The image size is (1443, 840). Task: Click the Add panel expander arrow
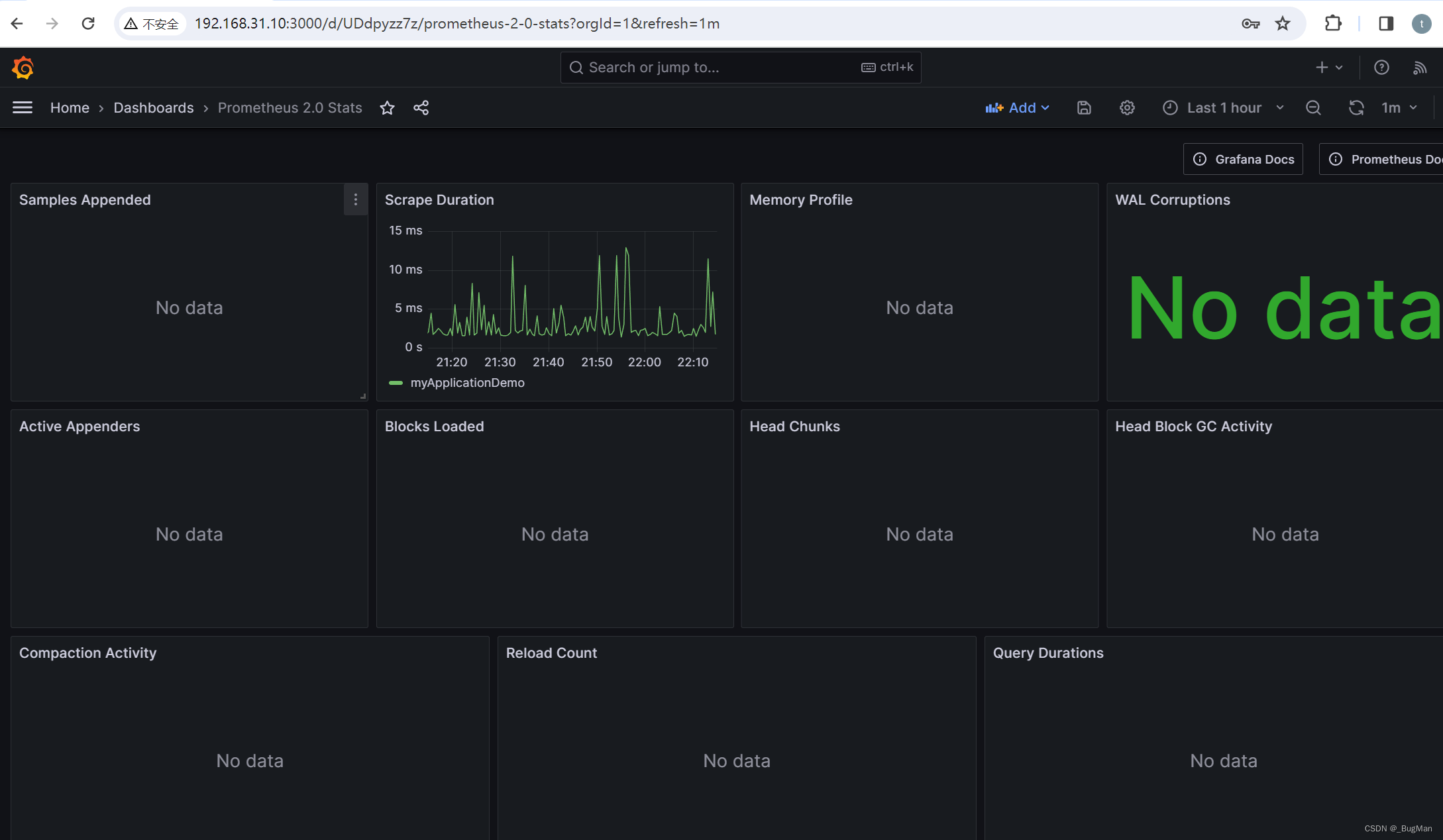tap(1047, 107)
